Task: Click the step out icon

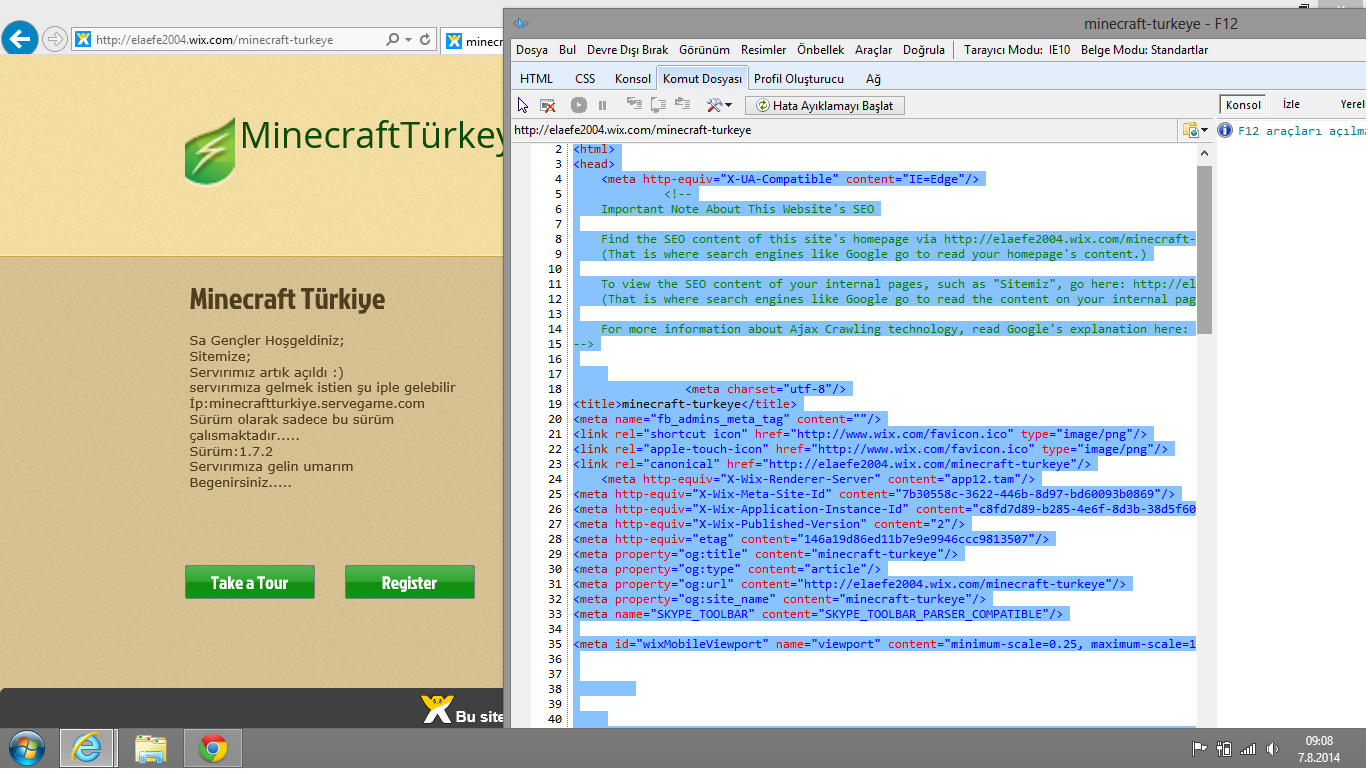Action: pos(682,104)
